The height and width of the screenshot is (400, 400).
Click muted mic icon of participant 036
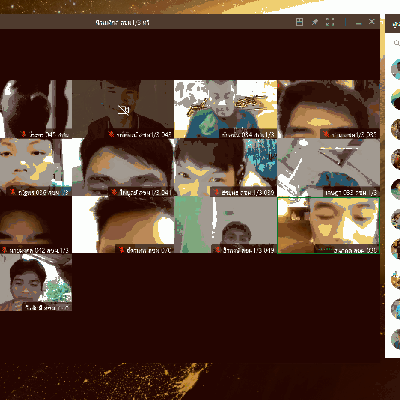point(13,192)
